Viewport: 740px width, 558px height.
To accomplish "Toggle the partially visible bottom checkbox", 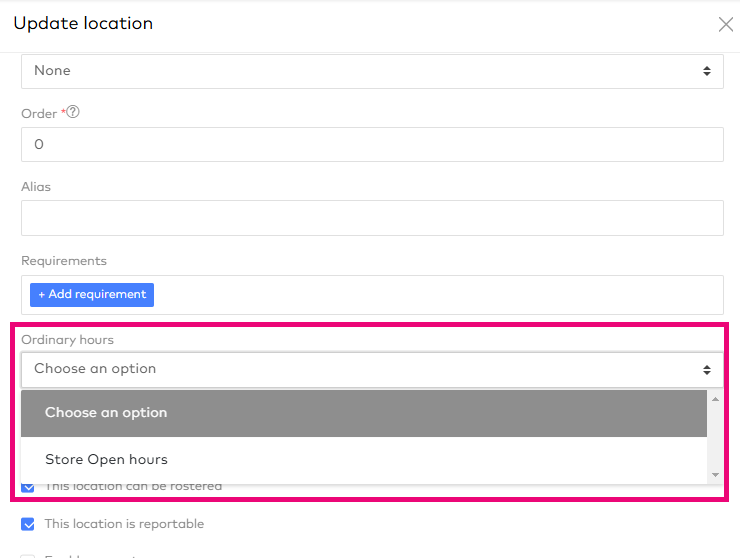I will click(28, 556).
